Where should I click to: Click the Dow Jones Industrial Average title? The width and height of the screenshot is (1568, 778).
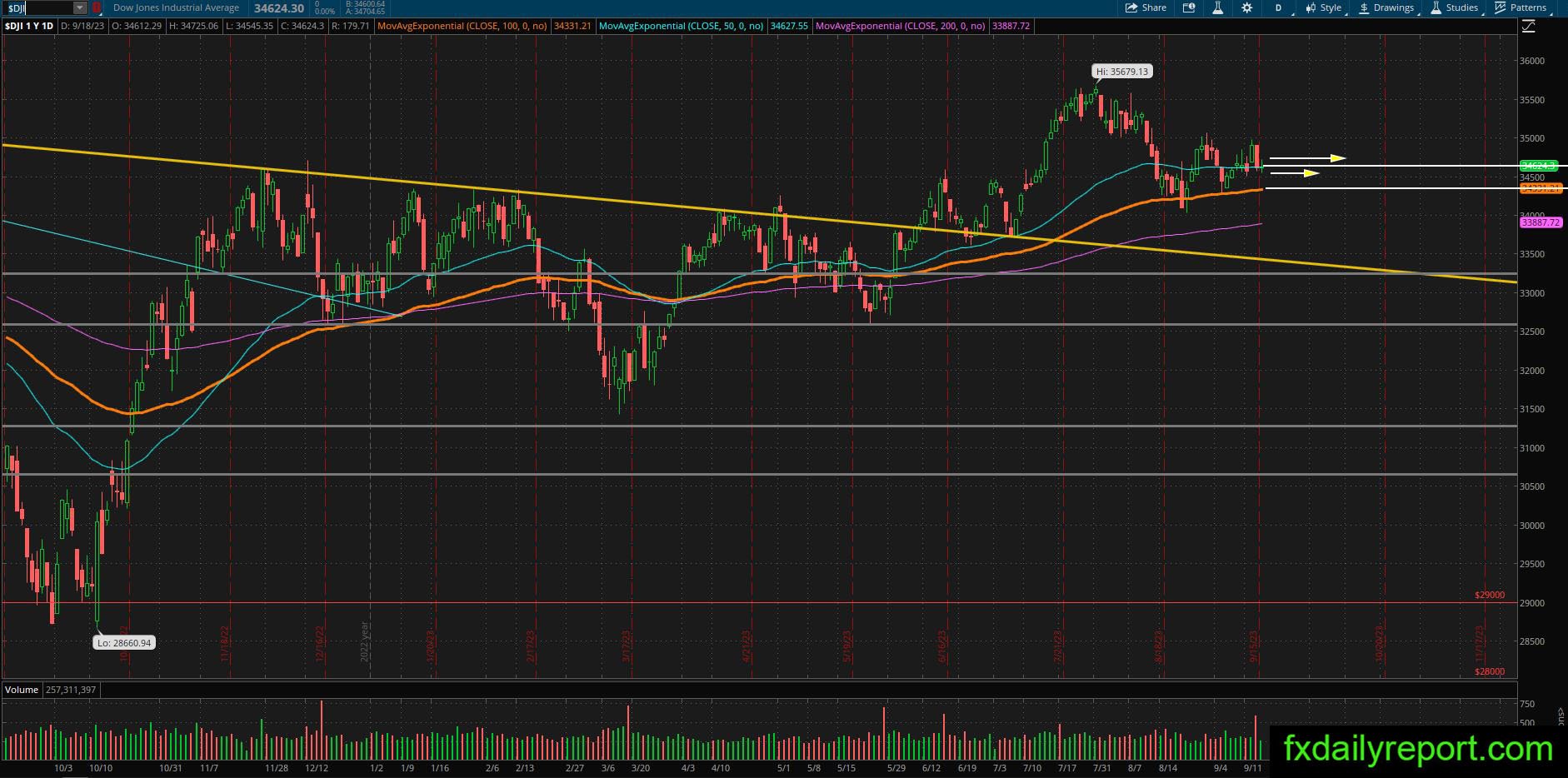(x=176, y=7)
